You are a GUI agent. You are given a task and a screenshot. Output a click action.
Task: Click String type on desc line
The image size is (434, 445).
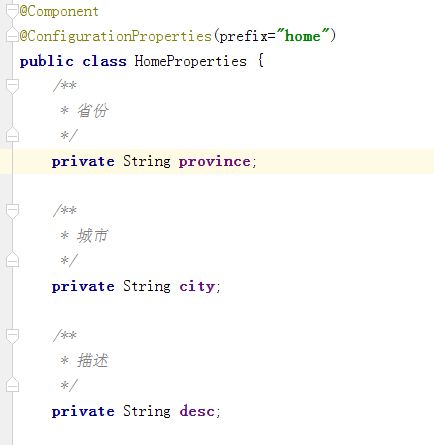click(x=147, y=411)
